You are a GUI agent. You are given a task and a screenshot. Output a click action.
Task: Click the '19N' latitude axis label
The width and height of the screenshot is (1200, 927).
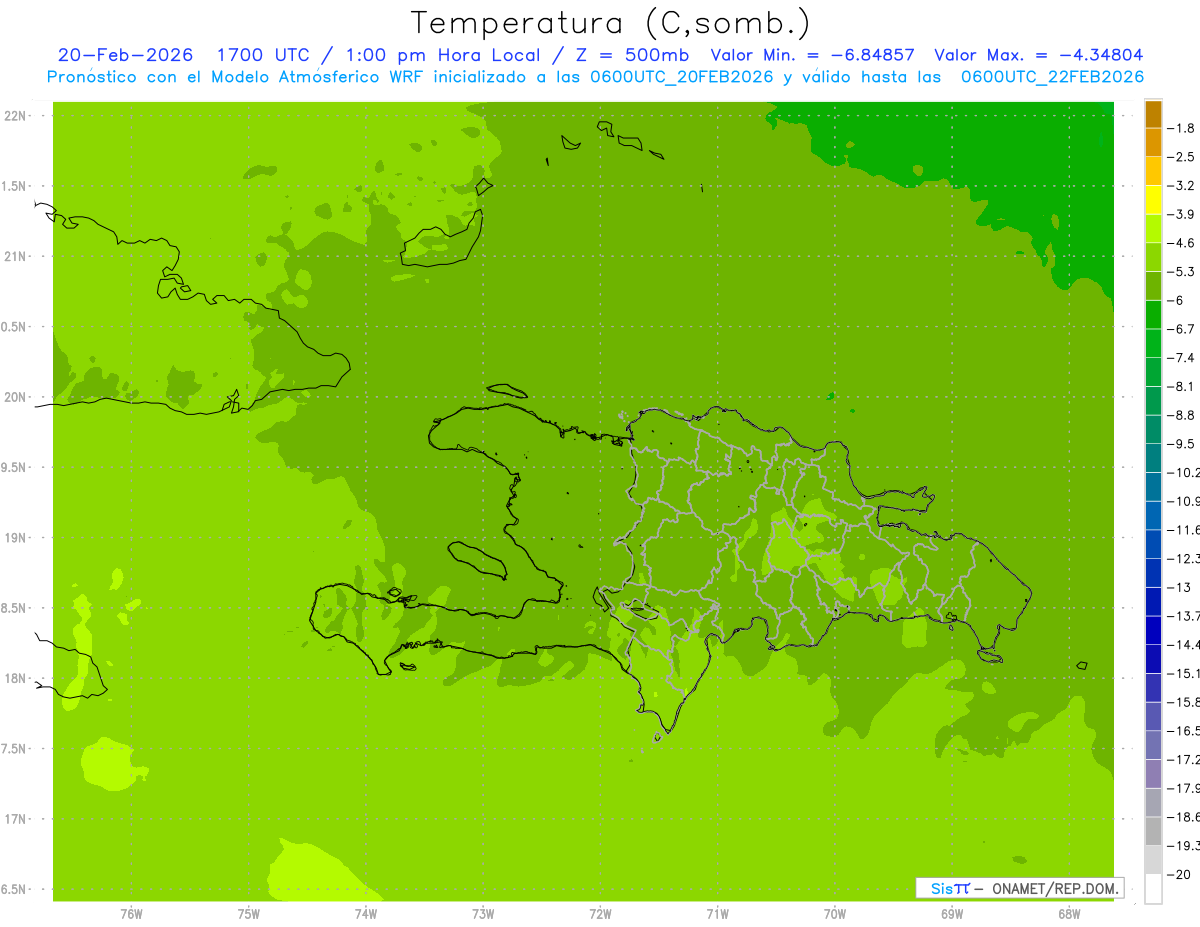(16, 538)
